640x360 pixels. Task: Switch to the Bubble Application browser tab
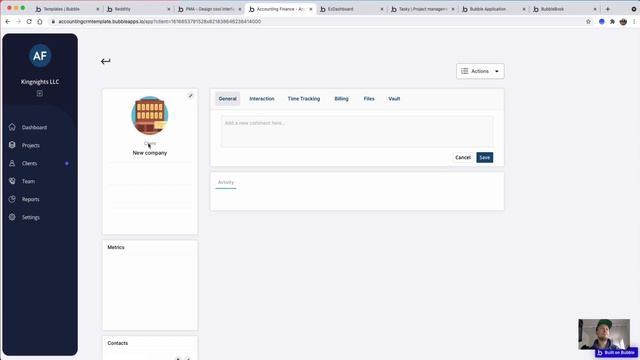point(493,9)
